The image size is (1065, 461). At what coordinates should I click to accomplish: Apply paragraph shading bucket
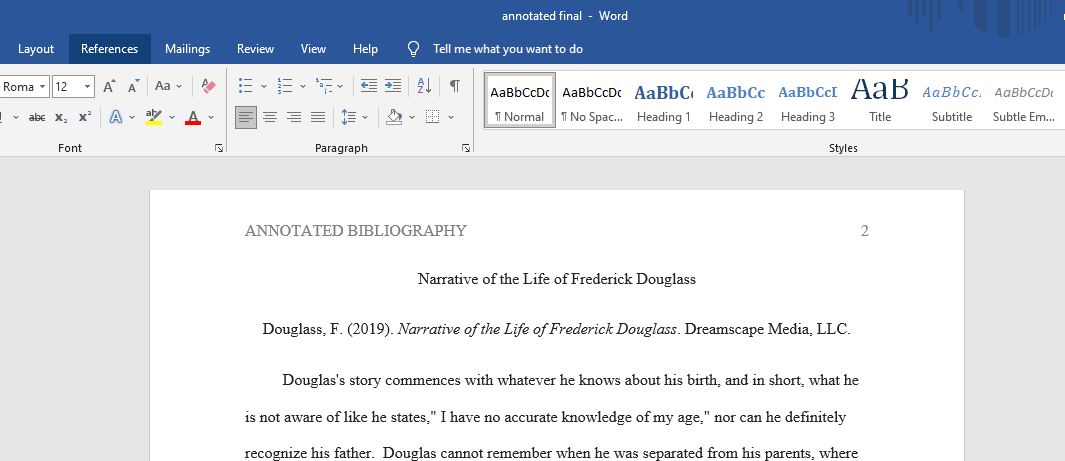click(394, 117)
